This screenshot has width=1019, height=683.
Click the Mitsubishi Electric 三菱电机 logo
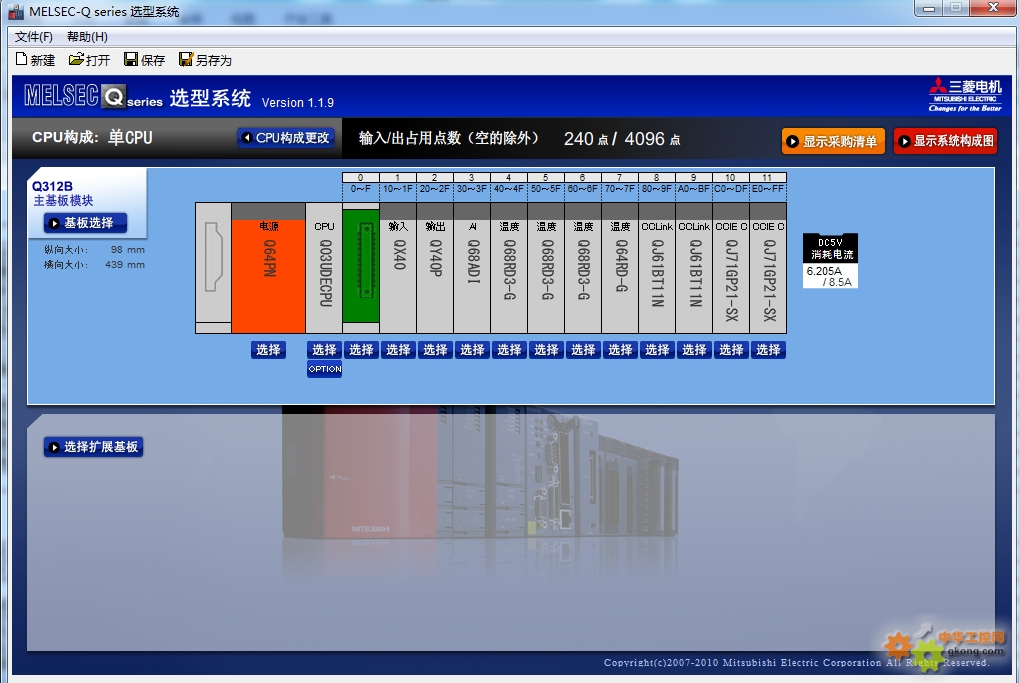pyautogui.click(x=965, y=95)
